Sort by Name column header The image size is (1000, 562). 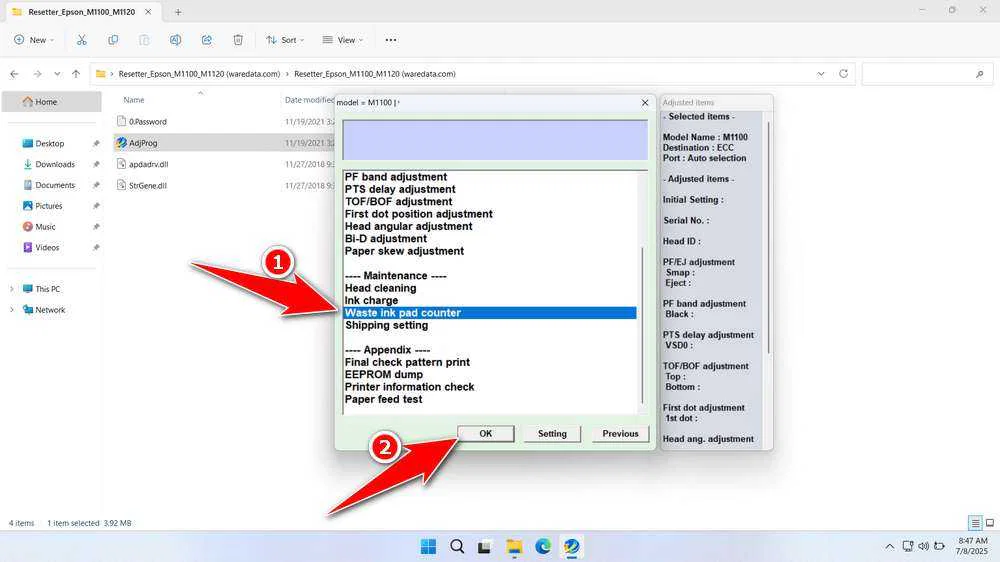click(133, 100)
